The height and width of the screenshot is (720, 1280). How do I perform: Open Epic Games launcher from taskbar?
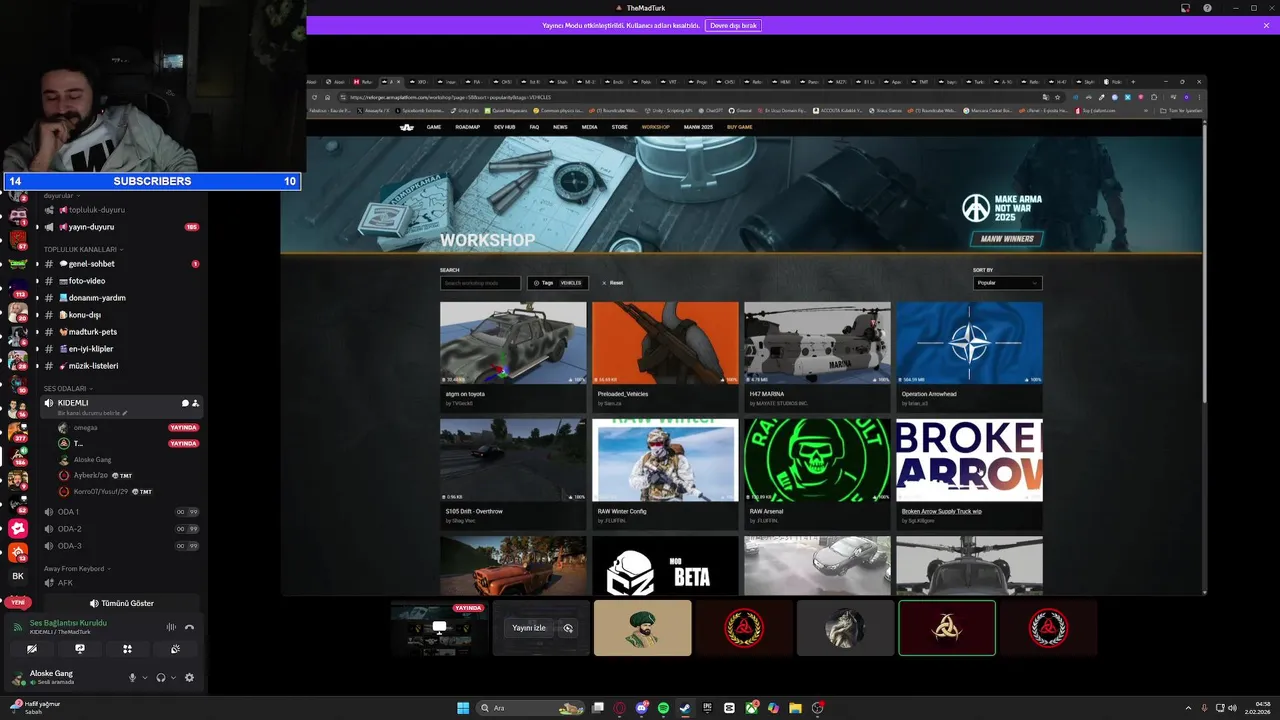click(707, 708)
